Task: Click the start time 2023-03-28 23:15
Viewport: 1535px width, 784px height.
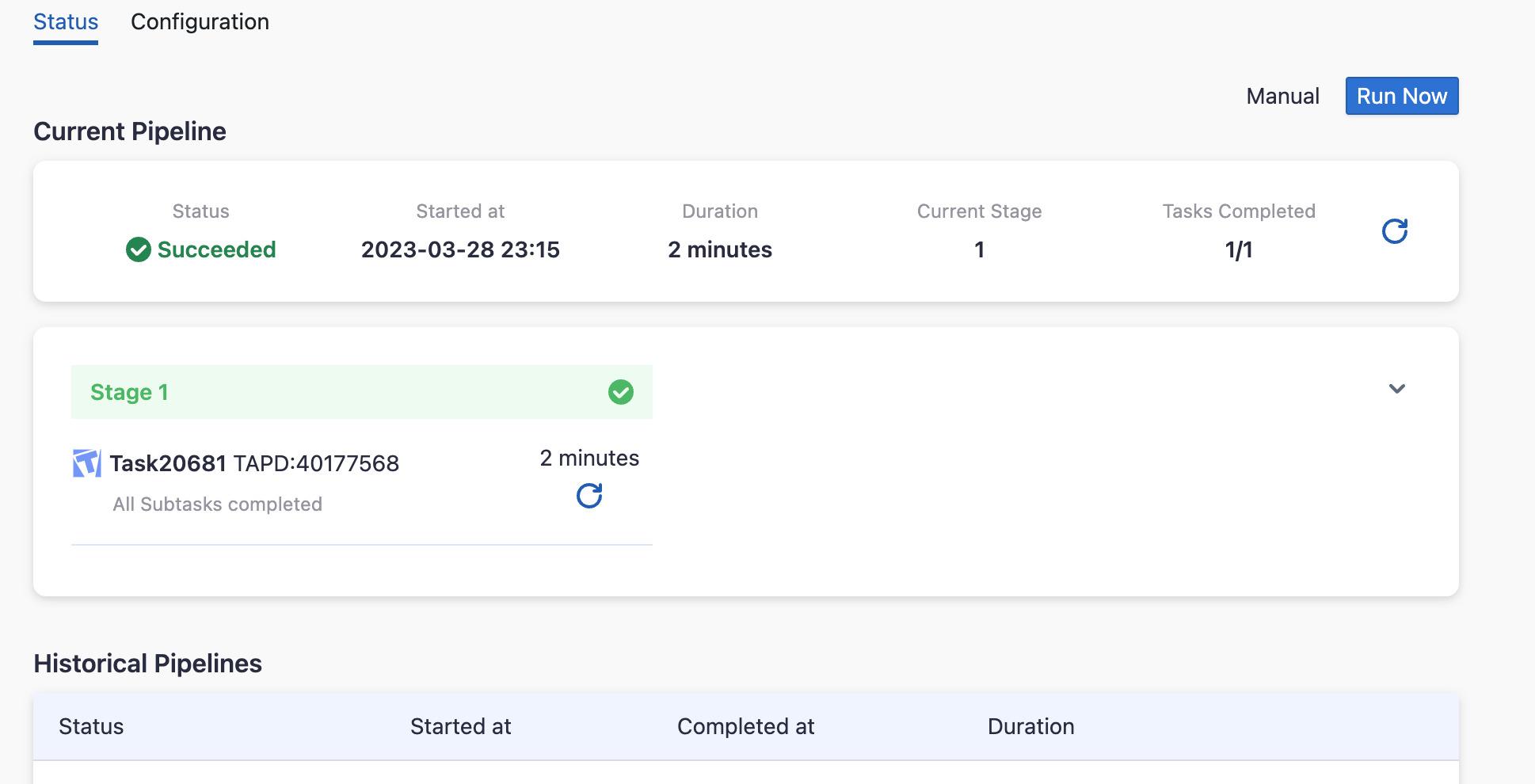Action: tap(460, 249)
